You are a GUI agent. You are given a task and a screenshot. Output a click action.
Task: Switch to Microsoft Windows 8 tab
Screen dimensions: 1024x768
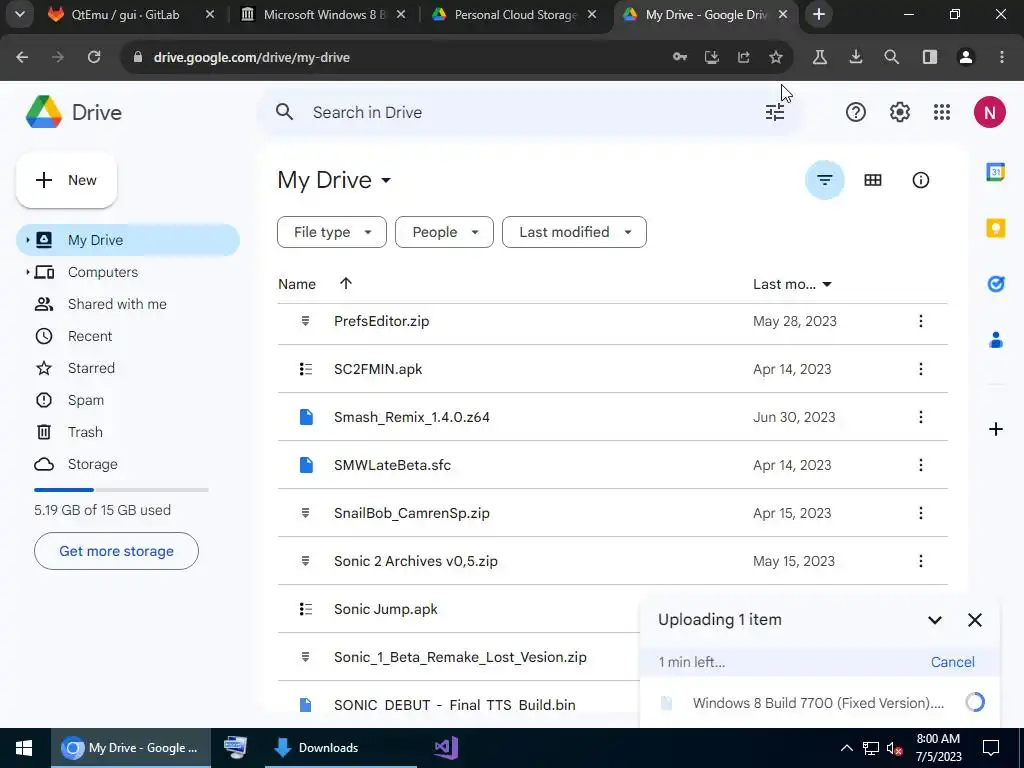coord(324,14)
